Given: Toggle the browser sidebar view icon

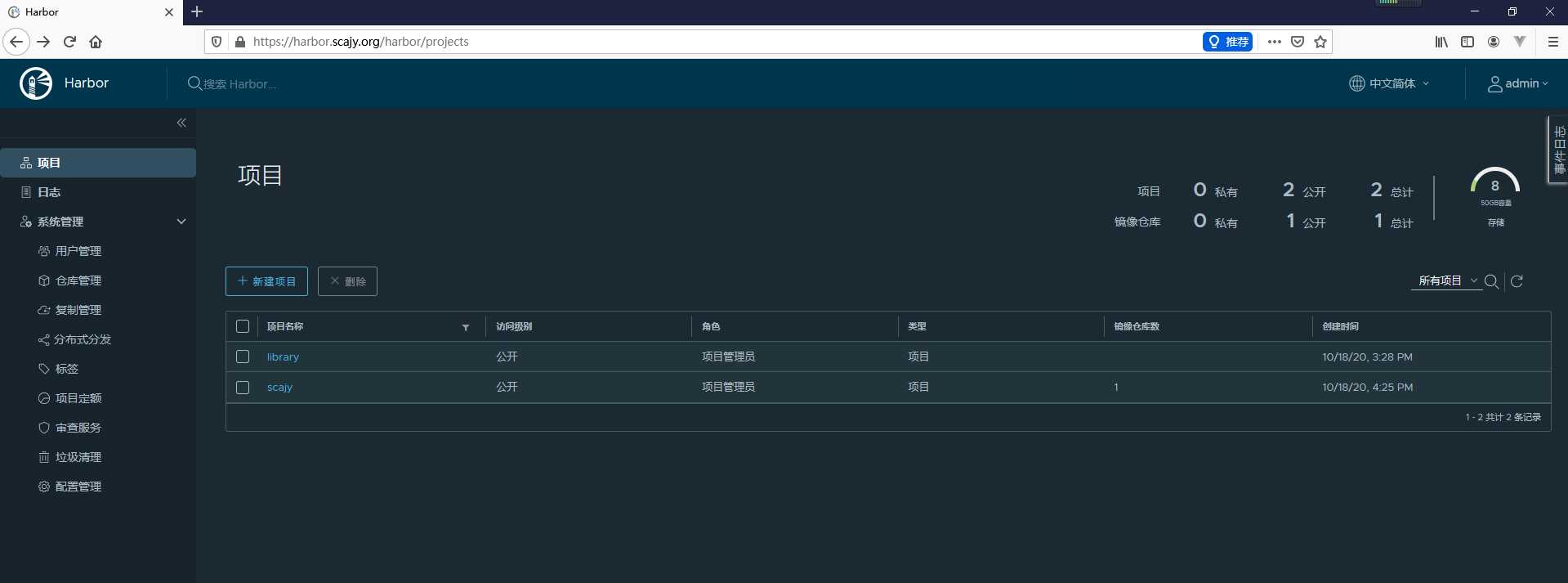Looking at the screenshot, I should [x=1467, y=42].
